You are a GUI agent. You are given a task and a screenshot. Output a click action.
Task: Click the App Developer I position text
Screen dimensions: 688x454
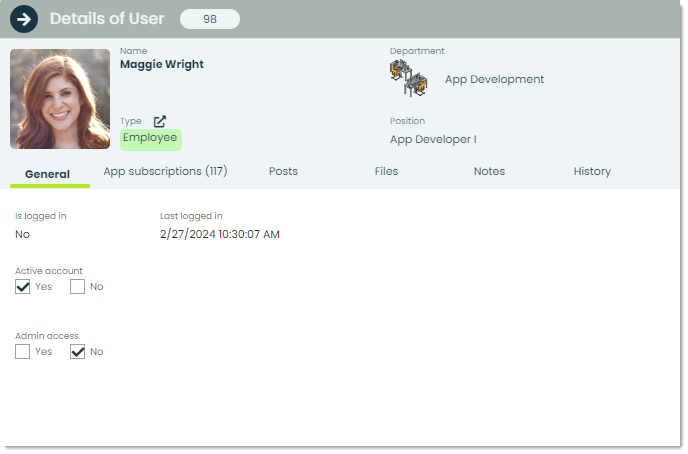point(433,139)
